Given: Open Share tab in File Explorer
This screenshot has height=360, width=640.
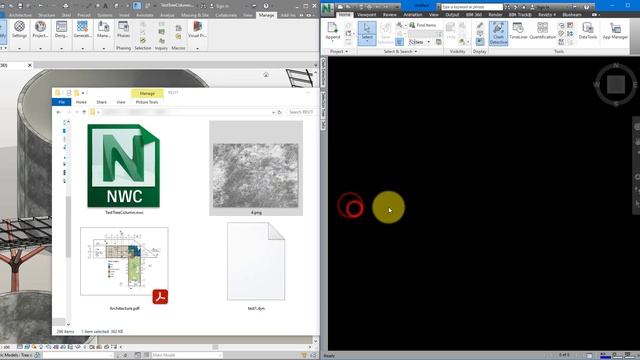Looking at the screenshot, I should tap(101, 102).
